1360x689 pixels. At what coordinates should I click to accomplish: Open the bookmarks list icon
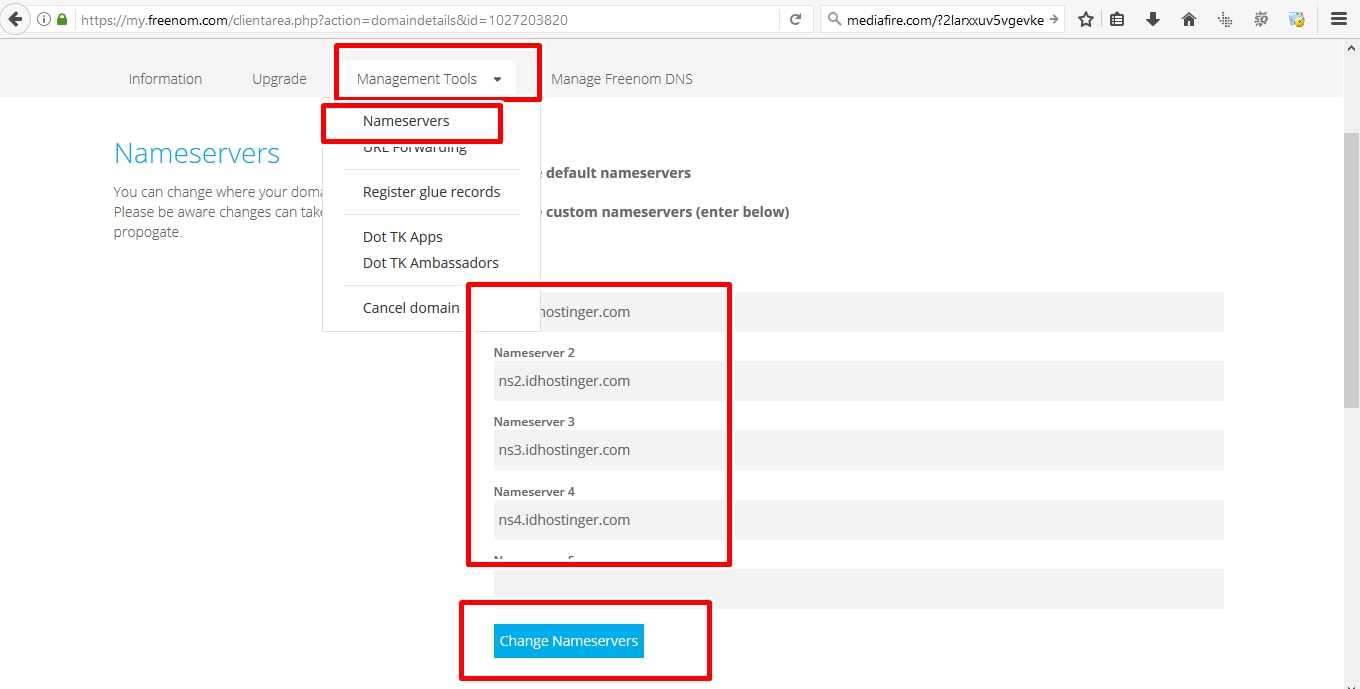(1118, 19)
